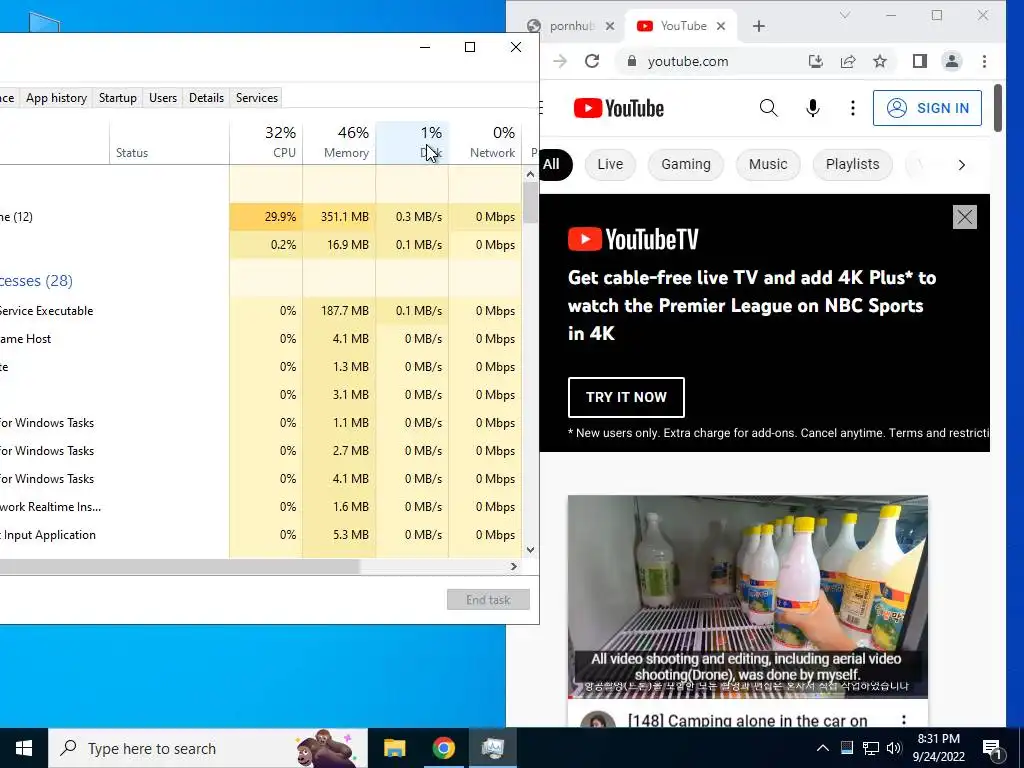Open the Windows Start menu
This screenshot has height=768, width=1024.
[x=24, y=748]
